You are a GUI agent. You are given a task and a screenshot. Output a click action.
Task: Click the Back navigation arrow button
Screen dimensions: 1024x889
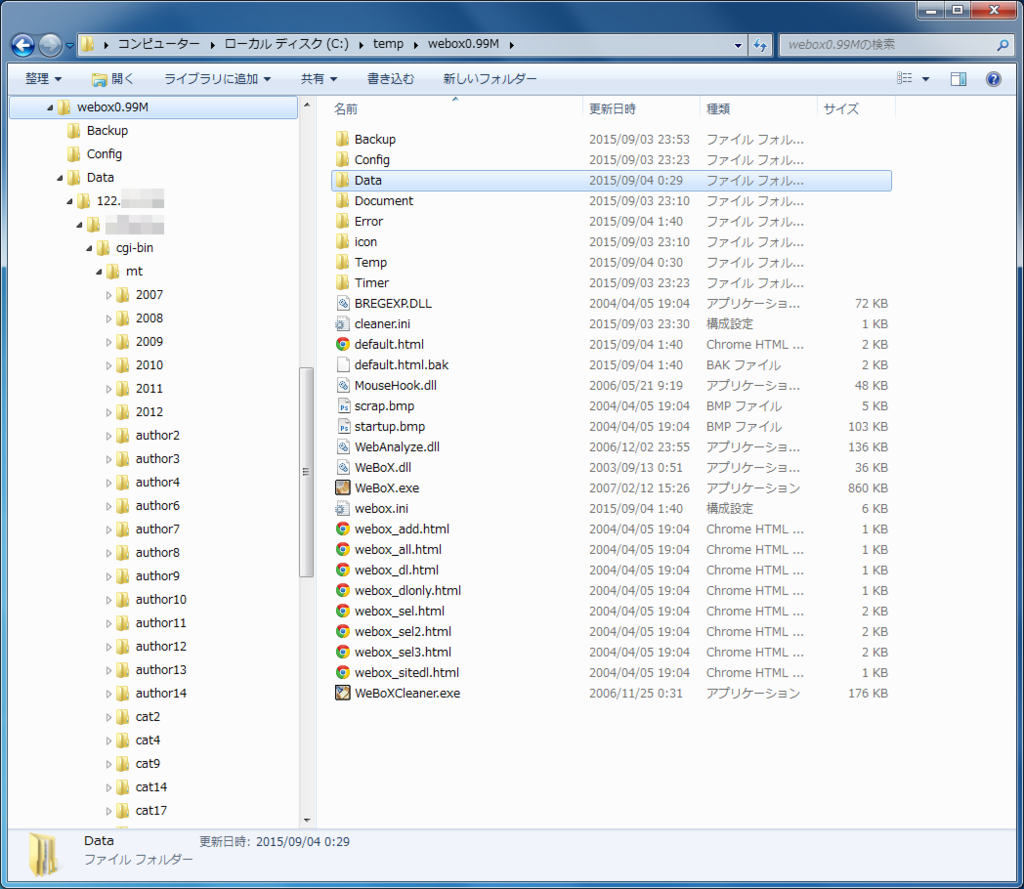(23, 45)
